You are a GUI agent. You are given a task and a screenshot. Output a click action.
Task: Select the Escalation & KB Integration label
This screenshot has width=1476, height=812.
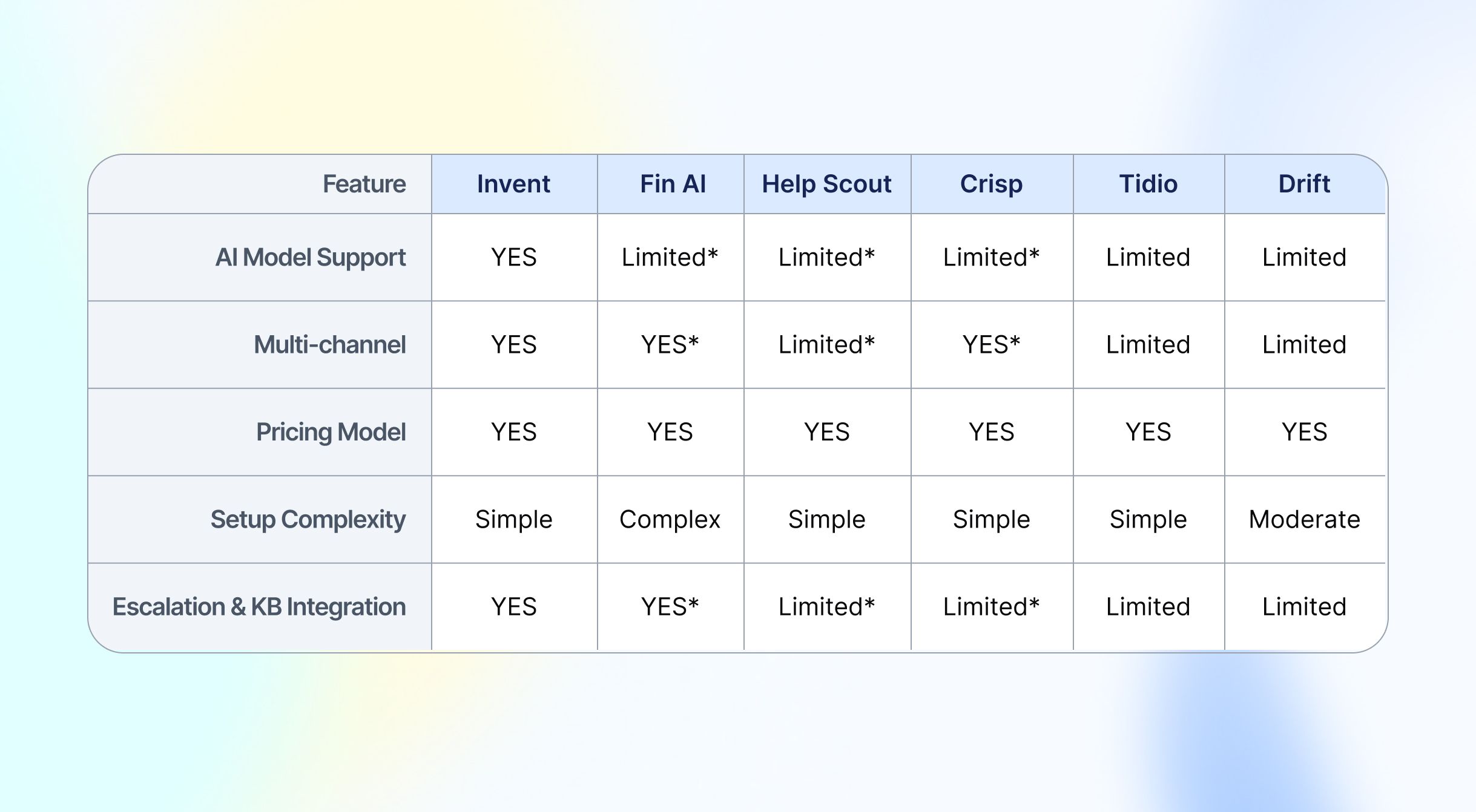(x=259, y=607)
